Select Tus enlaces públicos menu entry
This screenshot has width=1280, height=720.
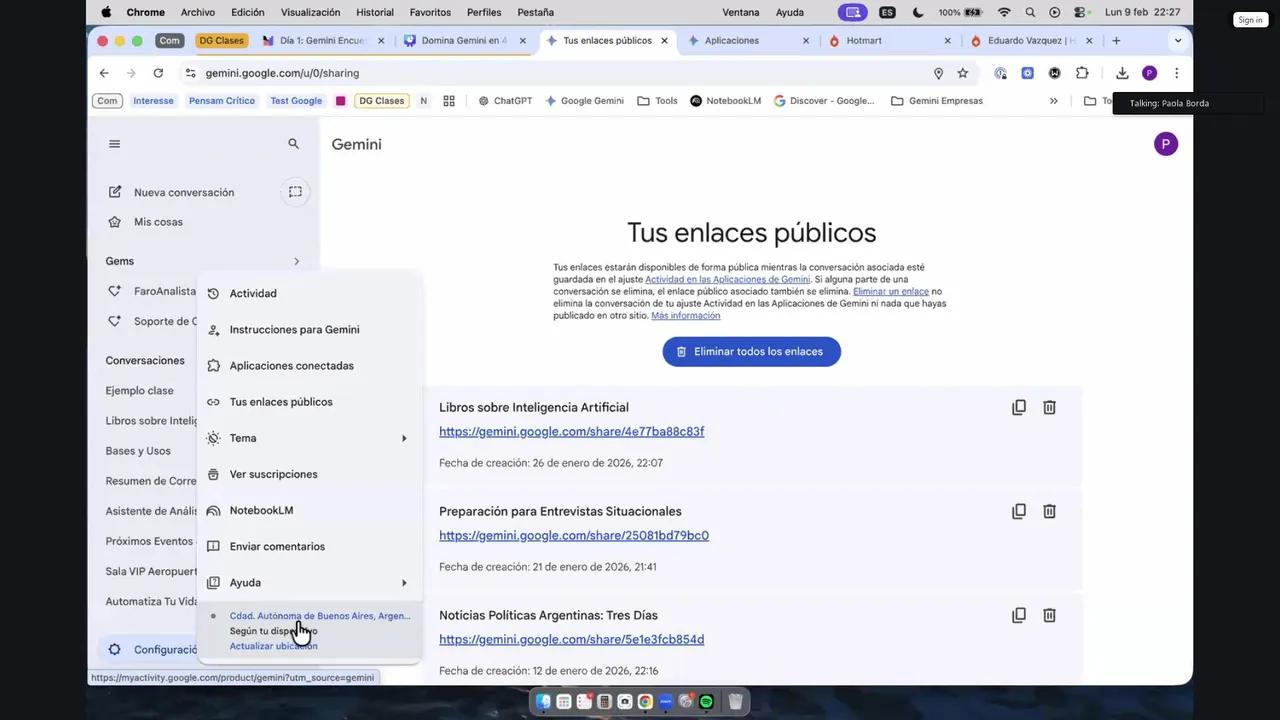click(x=308, y=402)
